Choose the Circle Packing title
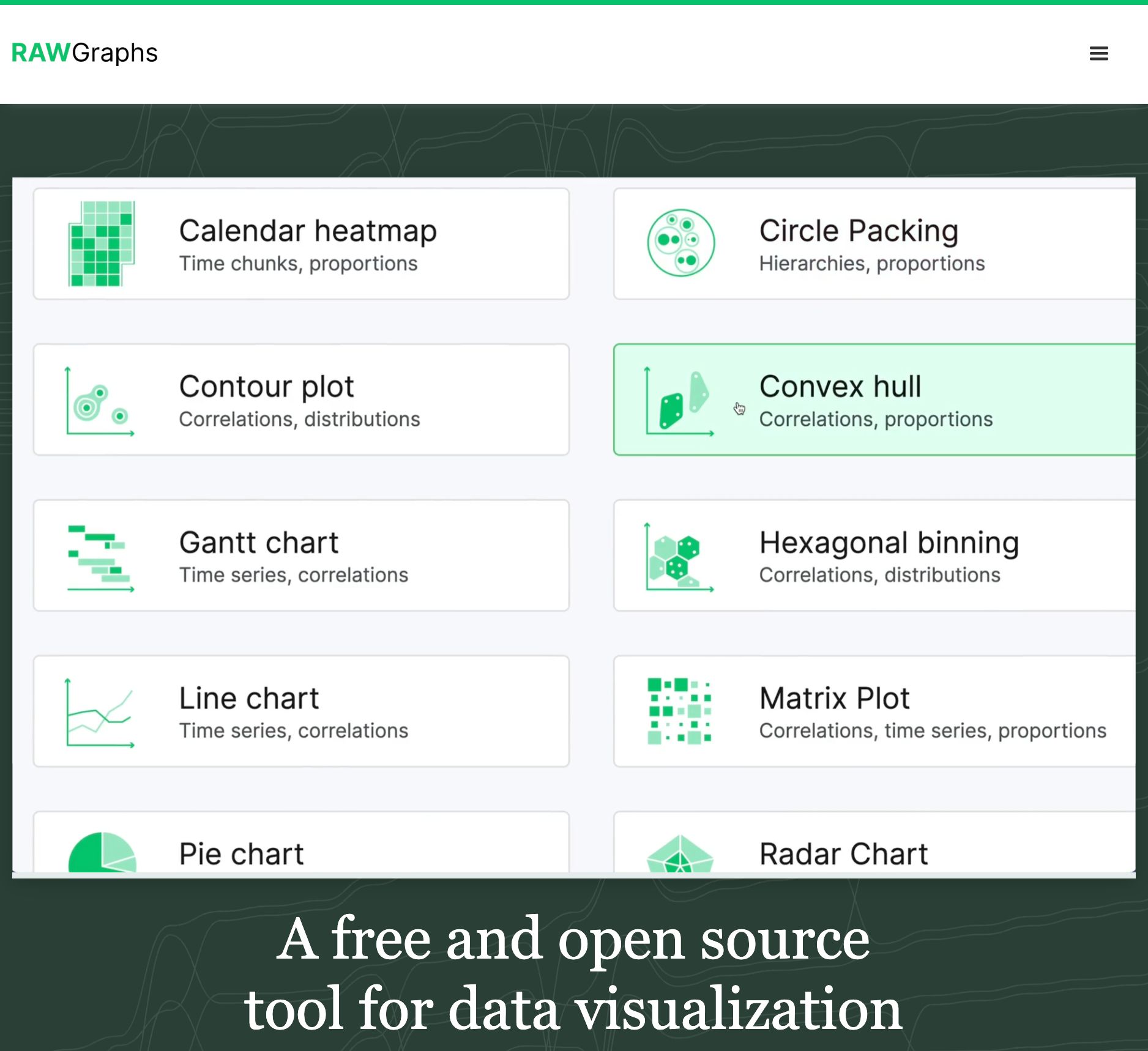The image size is (1148, 1051). click(x=859, y=231)
